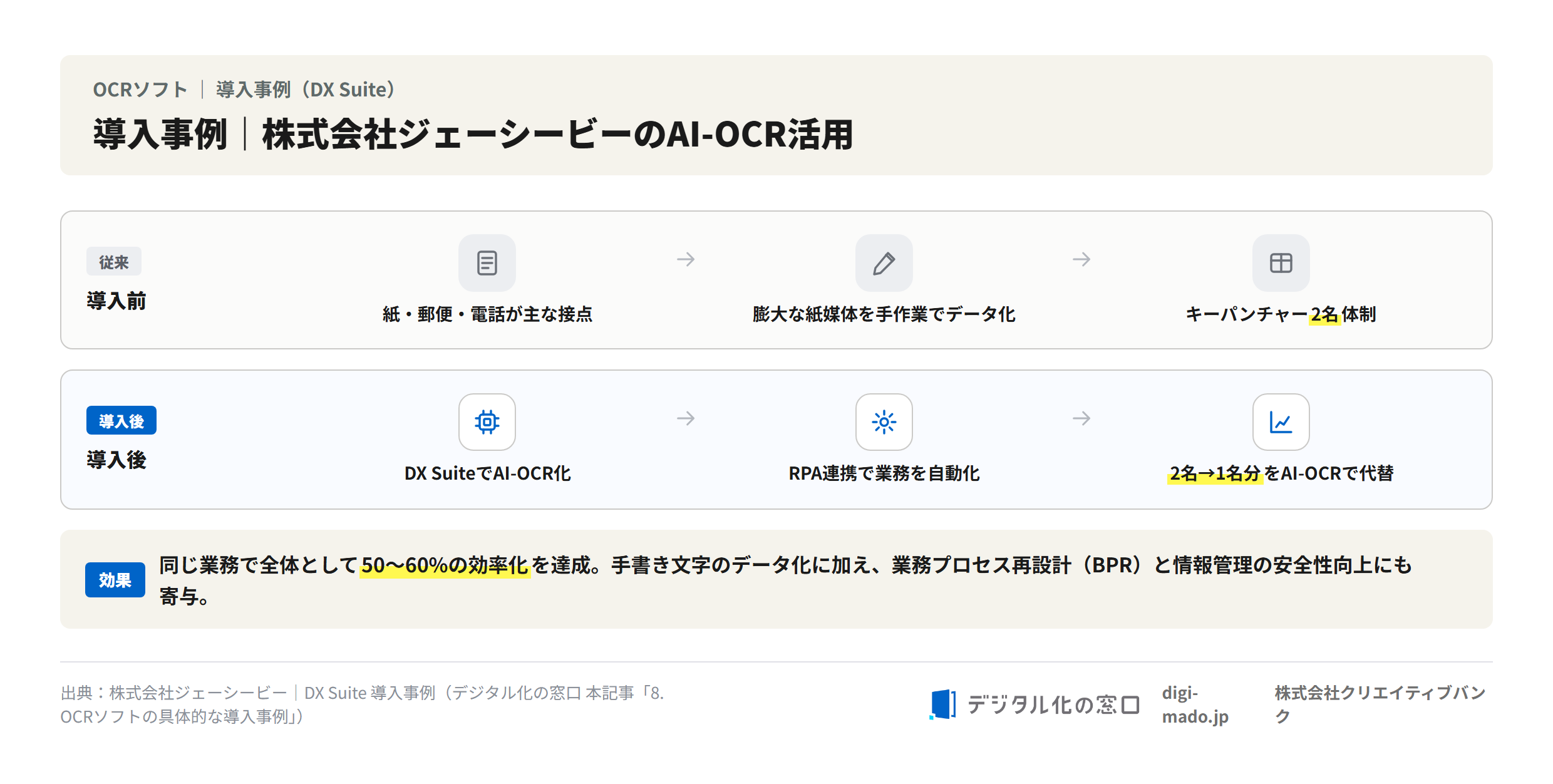This screenshot has height=784, width=1553.
Task: Click the main title 株式会社ジェーシービーのAI-OCR活用
Action: 557,135
